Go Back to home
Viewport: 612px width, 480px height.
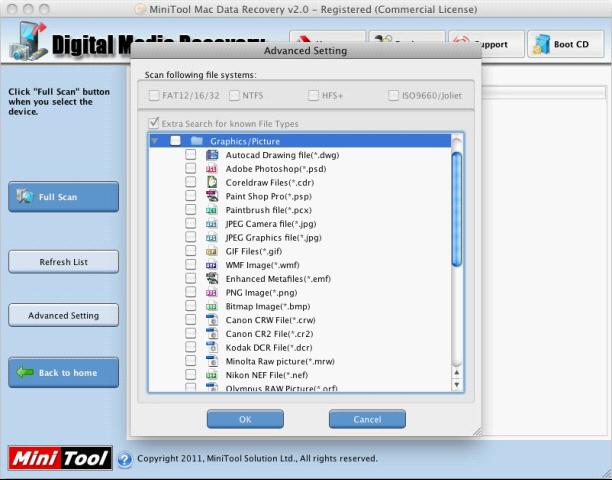point(64,373)
